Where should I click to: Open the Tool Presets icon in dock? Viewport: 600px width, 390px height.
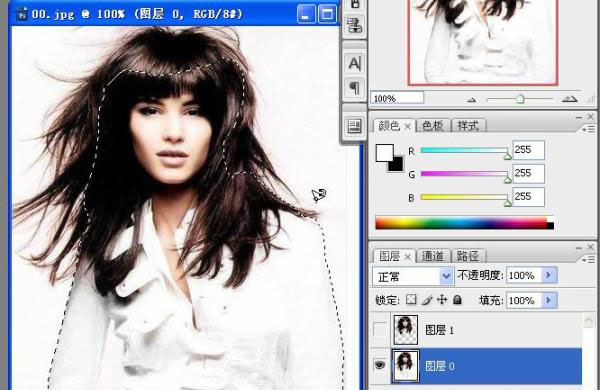(354, 26)
